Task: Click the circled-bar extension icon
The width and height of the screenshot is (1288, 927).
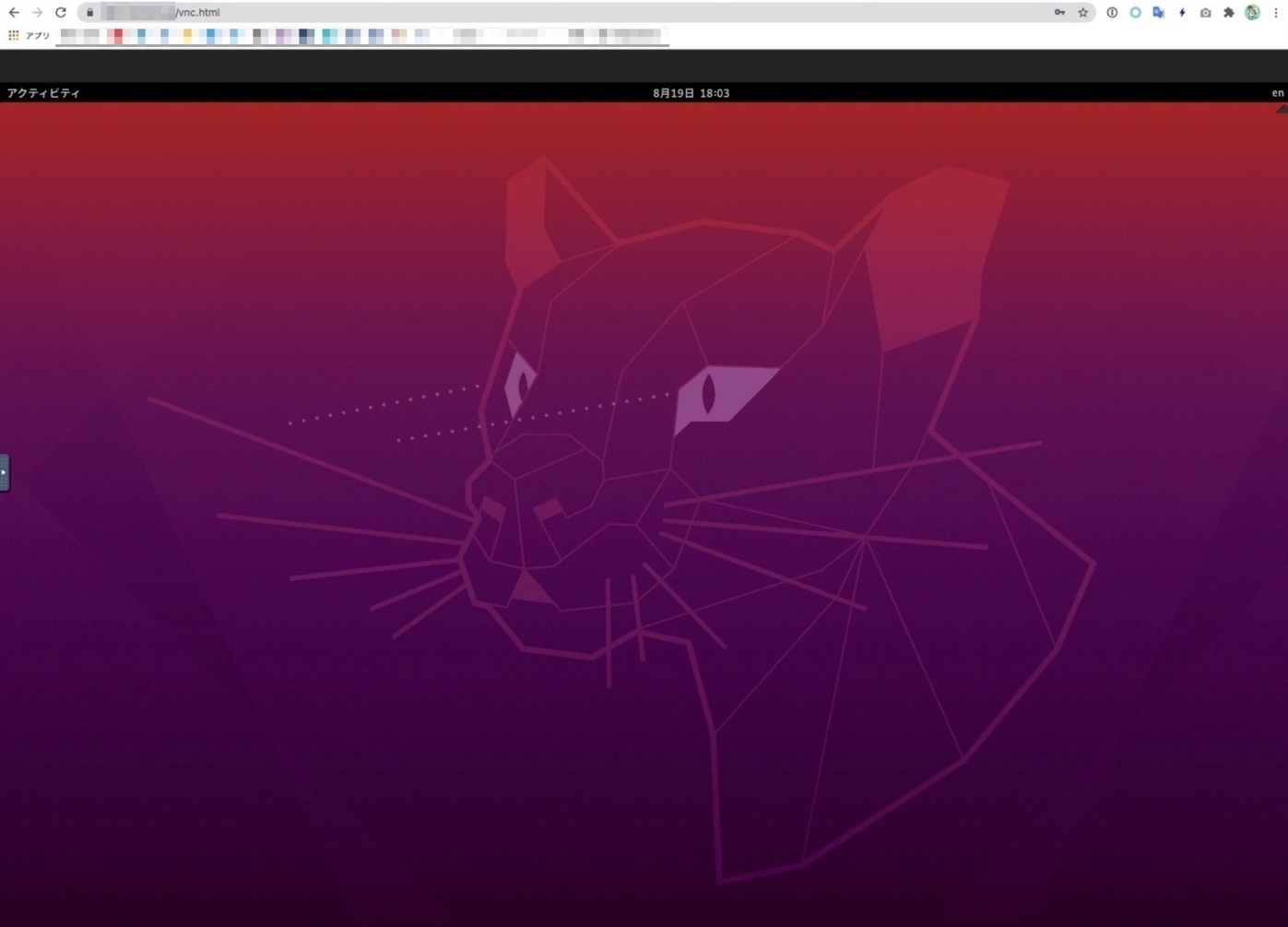Action: click(1112, 13)
